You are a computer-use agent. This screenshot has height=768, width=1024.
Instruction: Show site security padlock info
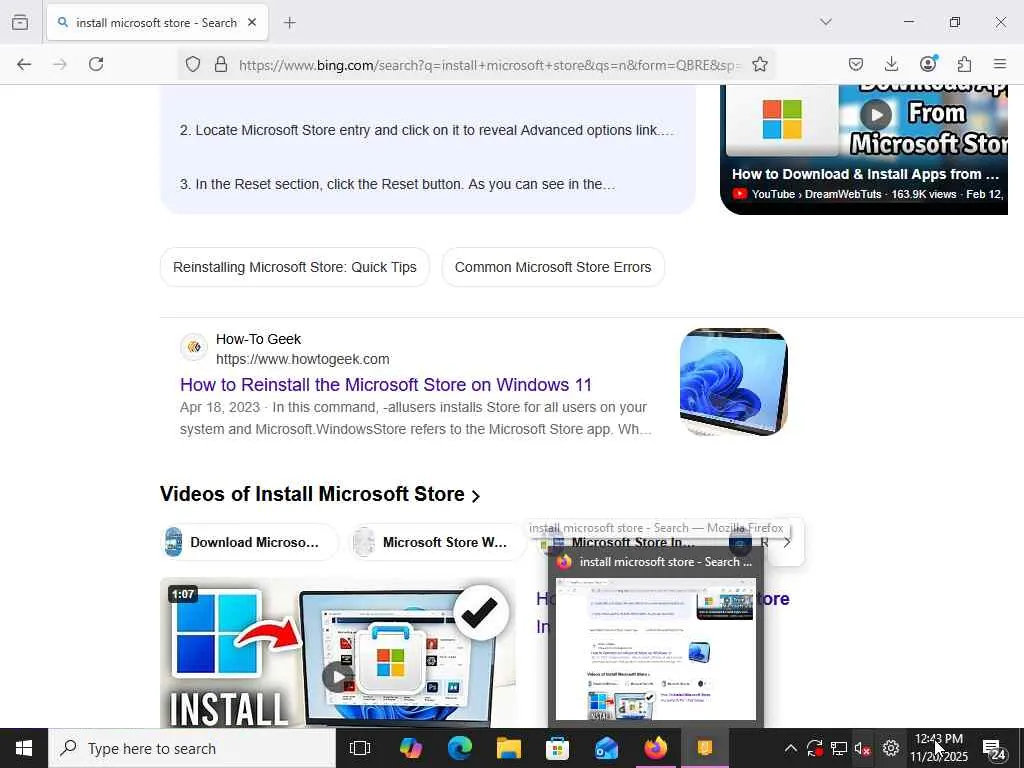[221, 64]
